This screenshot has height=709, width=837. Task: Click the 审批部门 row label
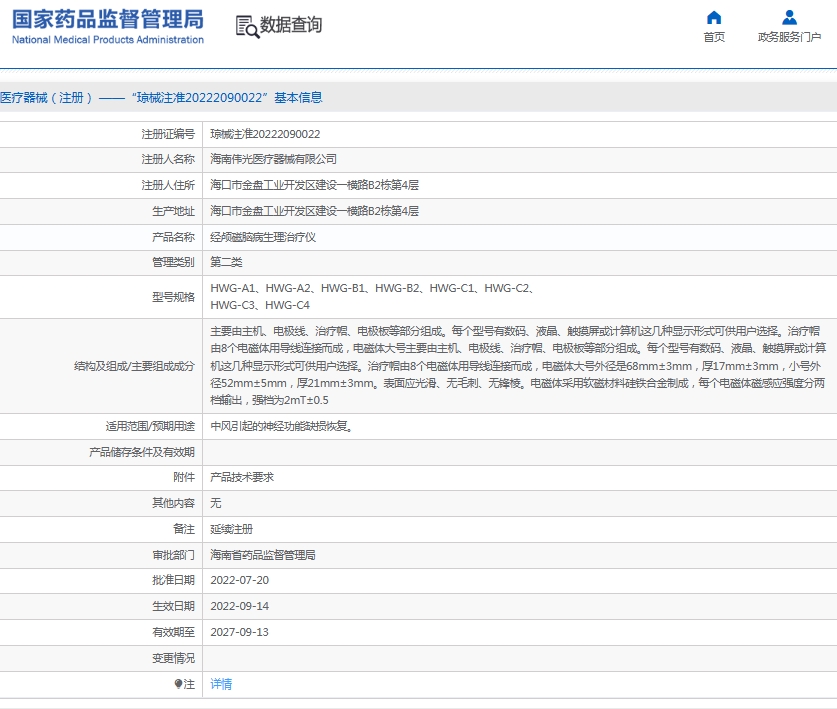point(173,555)
